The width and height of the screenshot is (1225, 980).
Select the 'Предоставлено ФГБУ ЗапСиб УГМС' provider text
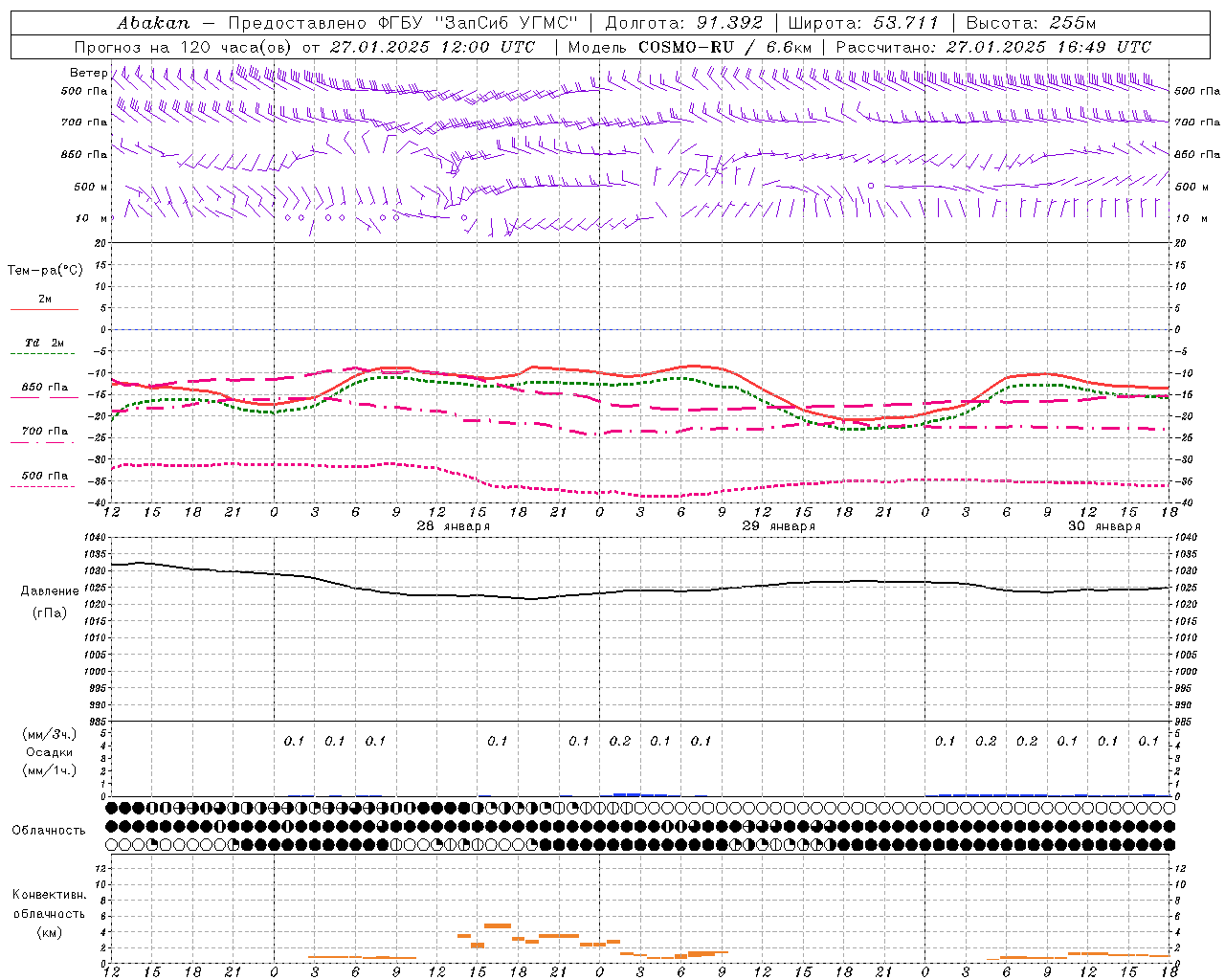click(x=403, y=23)
